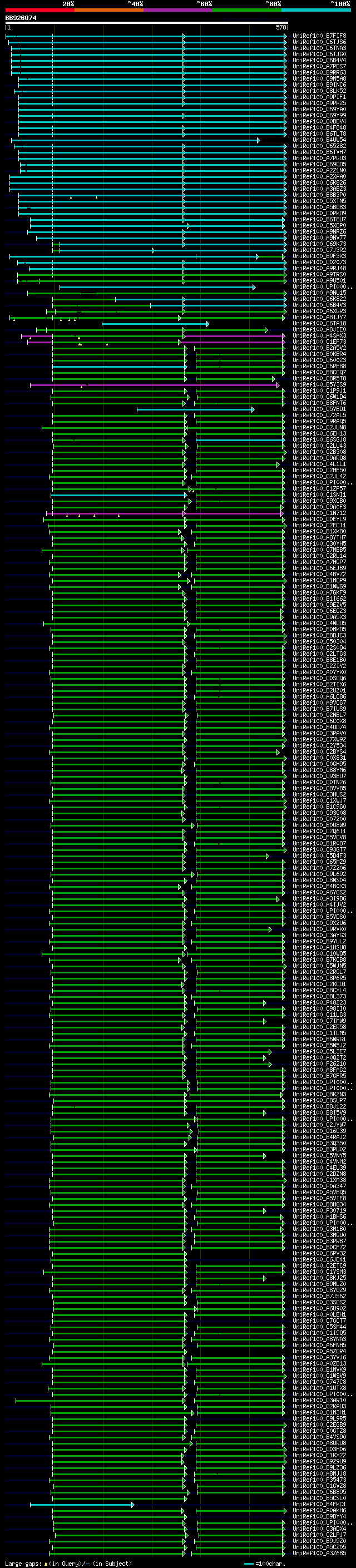The image size is (356, 1568).
Task: Select hit UniRef100_C1ZP57
Action: click(319, 489)
